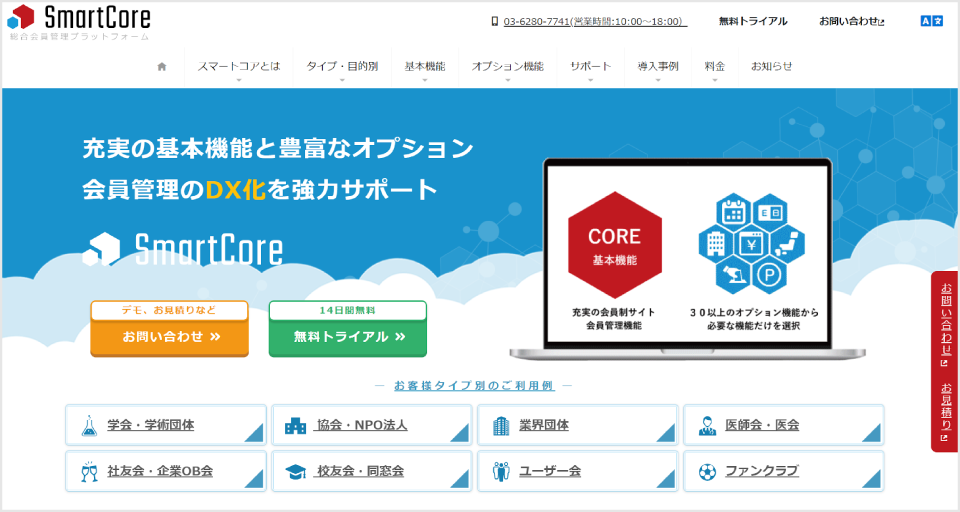Switch language with the translate icon
The width and height of the screenshot is (960, 512).
coord(931,21)
